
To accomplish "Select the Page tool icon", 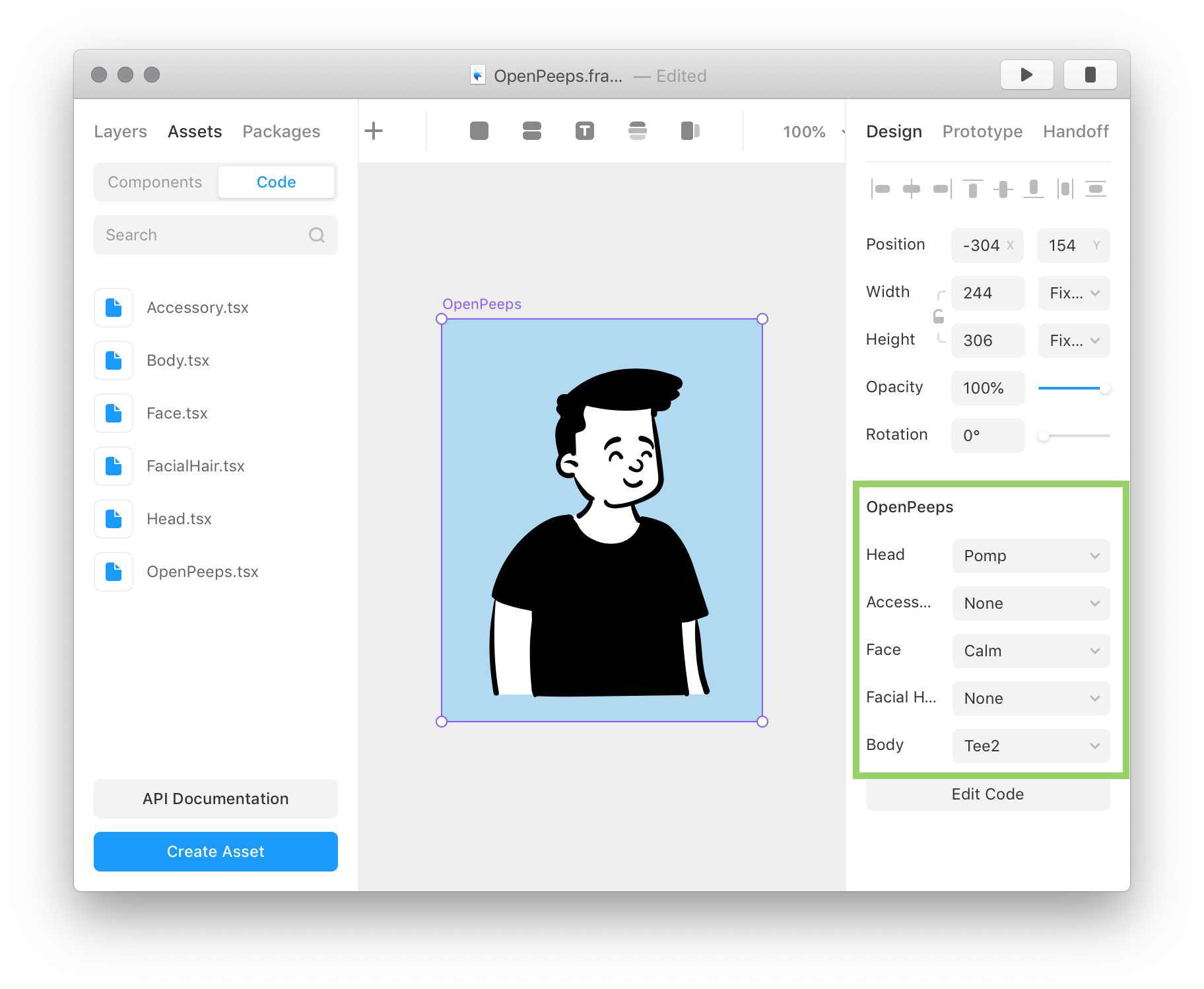I will pos(690,131).
